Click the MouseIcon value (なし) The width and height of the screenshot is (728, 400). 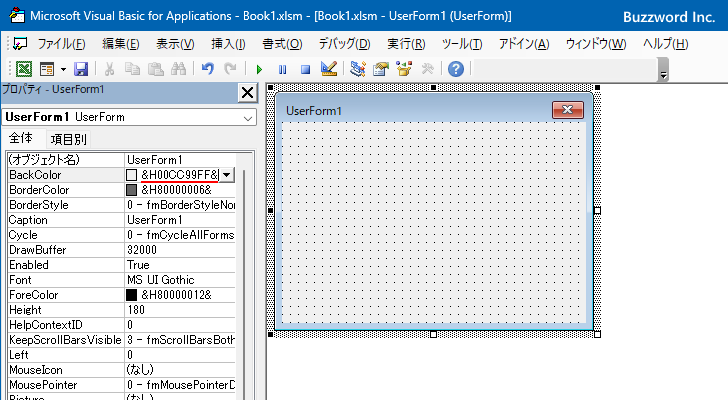point(180,370)
